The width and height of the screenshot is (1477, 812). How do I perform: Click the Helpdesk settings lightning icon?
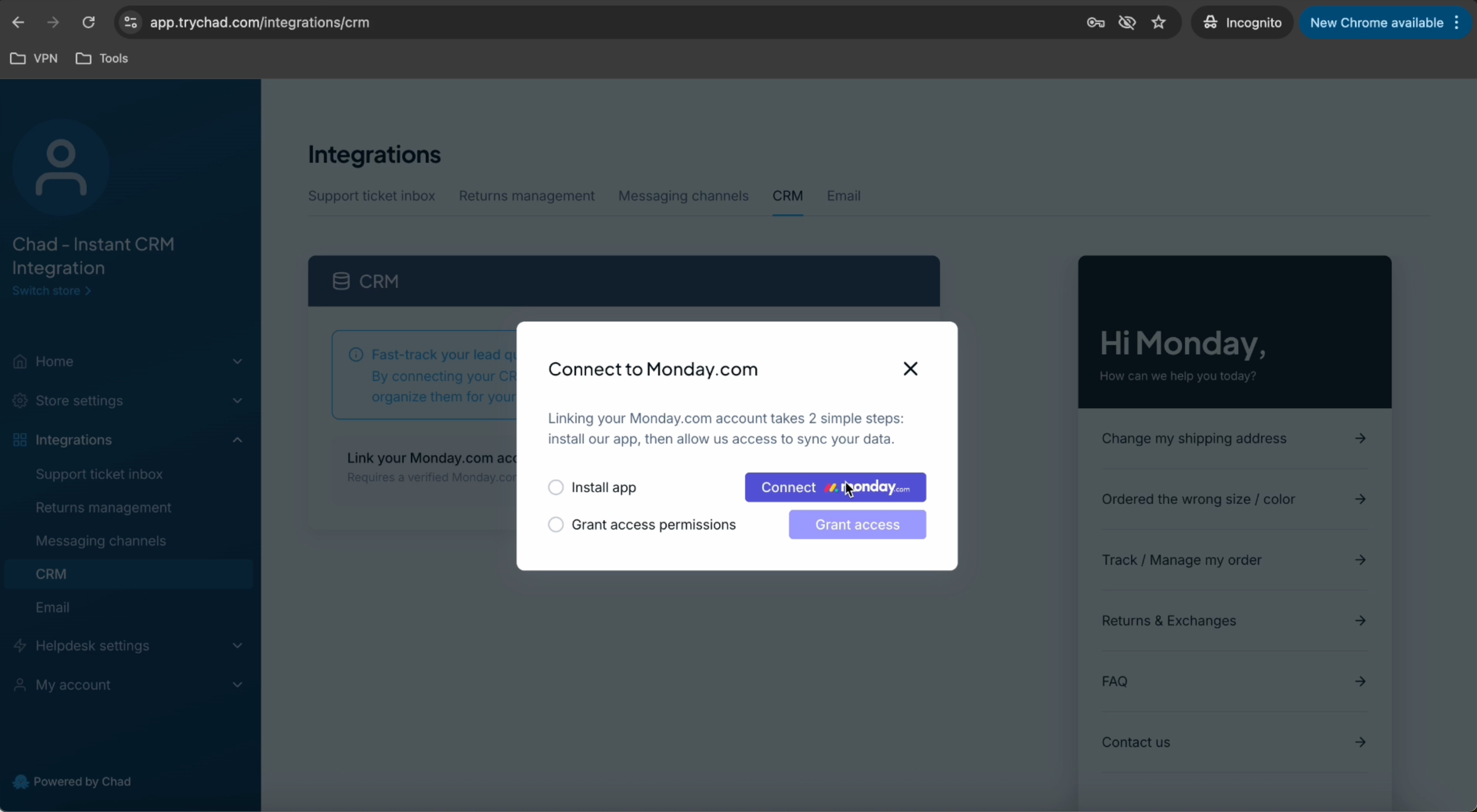coord(20,646)
